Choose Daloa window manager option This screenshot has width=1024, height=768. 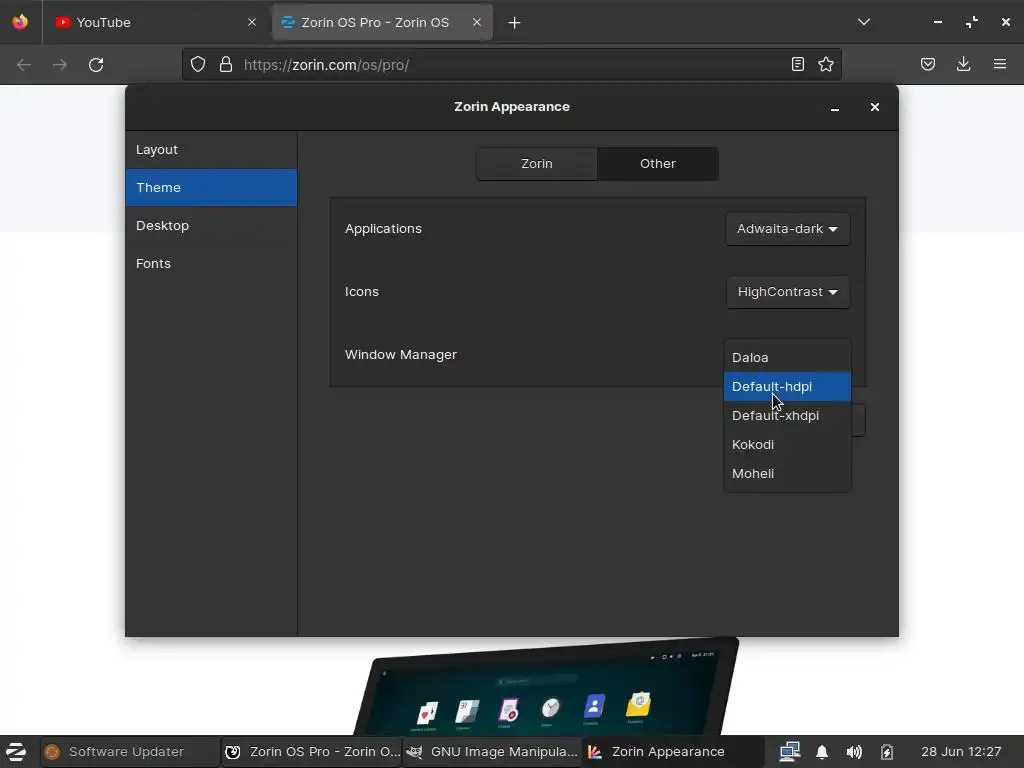[x=788, y=357]
